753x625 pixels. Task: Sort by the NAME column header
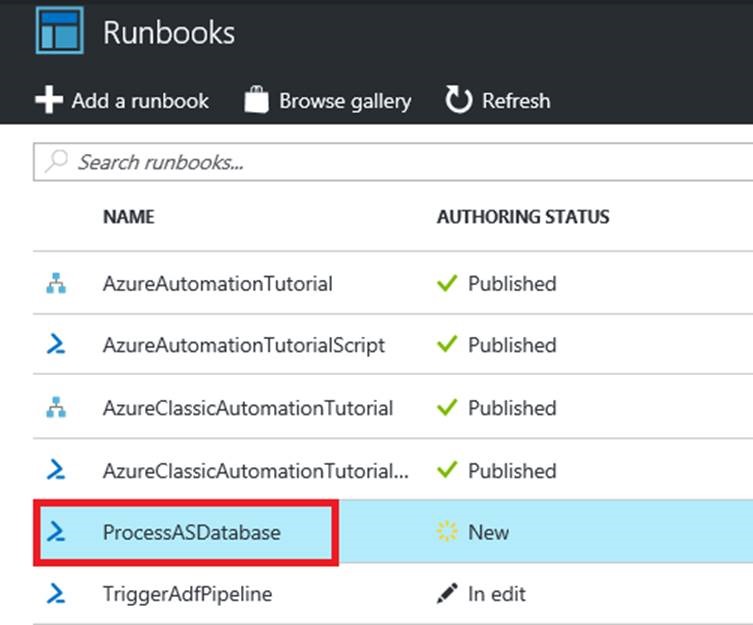pos(128,217)
